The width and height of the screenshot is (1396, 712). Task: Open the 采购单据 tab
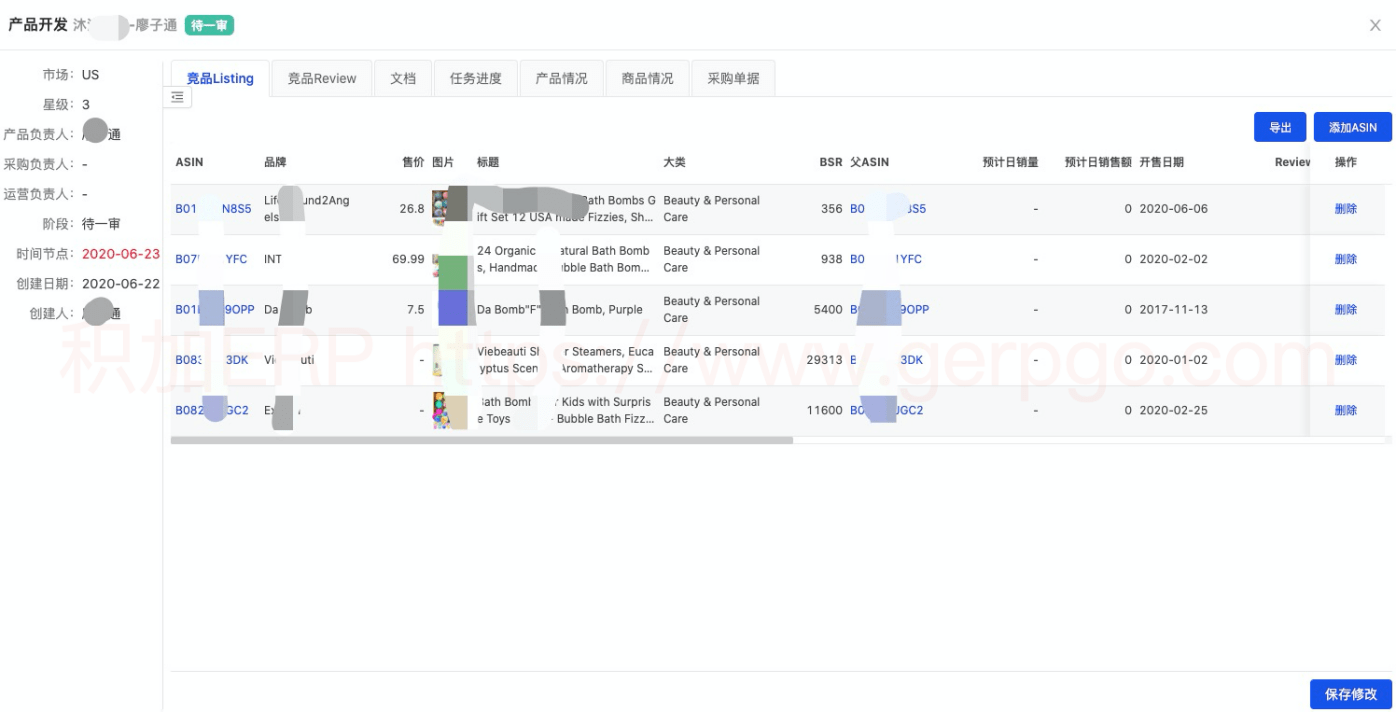tap(734, 77)
